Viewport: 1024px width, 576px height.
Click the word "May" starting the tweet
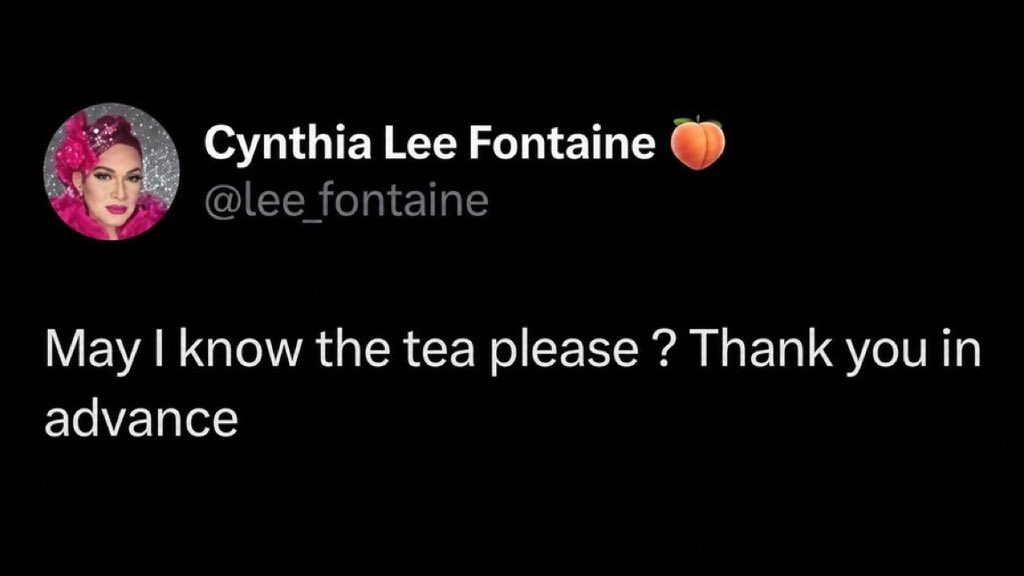[92, 353]
